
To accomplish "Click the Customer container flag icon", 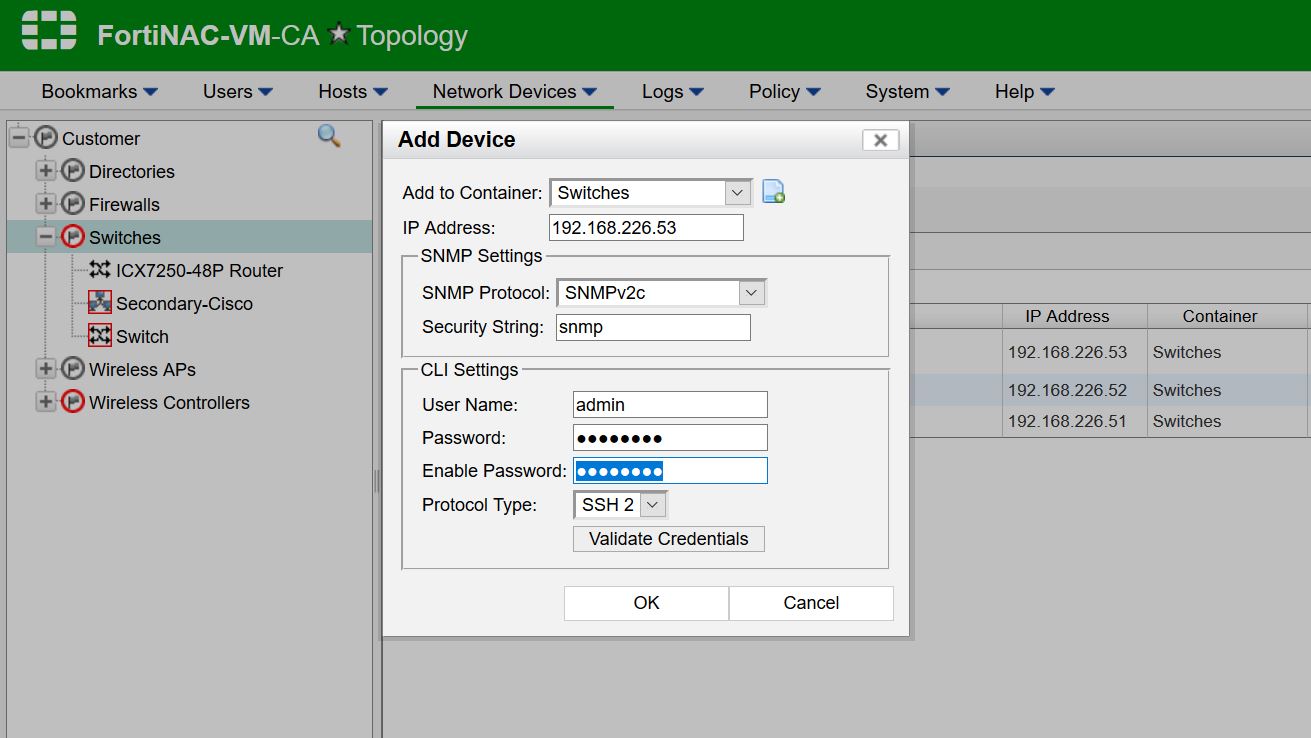I will click(x=46, y=138).
